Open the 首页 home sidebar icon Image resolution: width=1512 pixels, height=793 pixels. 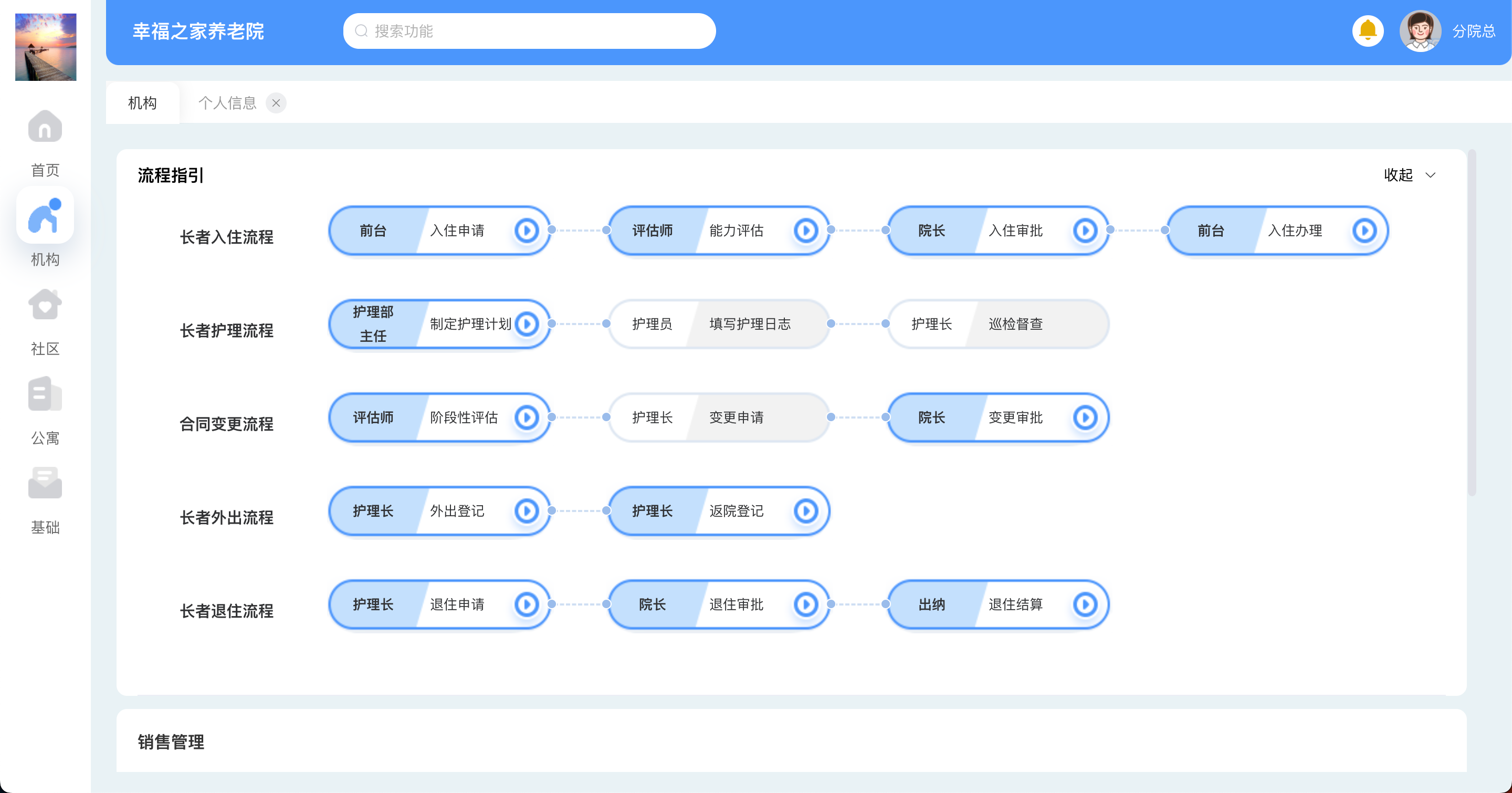[x=45, y=127]
